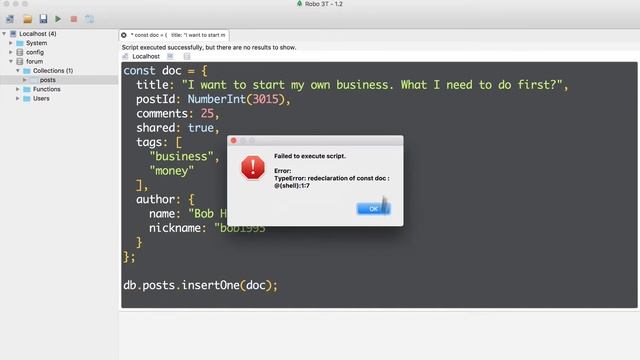Viewport: 640px width, 360px height.
Task: Select the forum database item
Action: click(34, 61)
